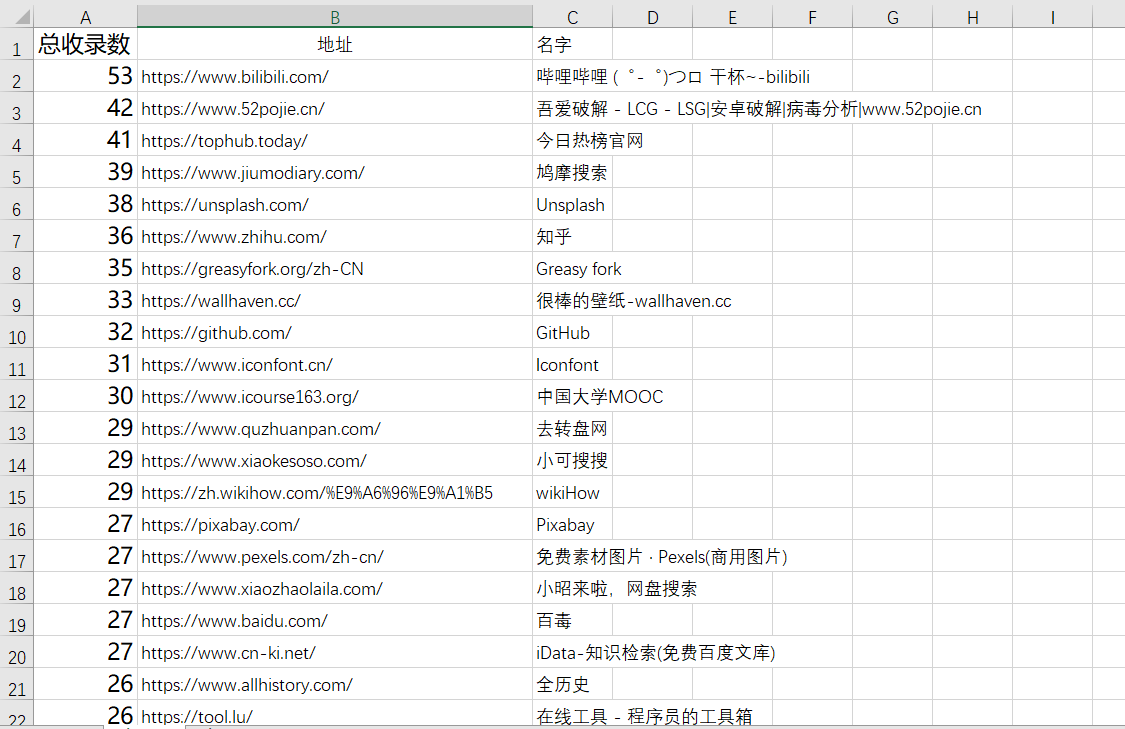
Task: Click the cell with value 30
Action: (85, 396)
